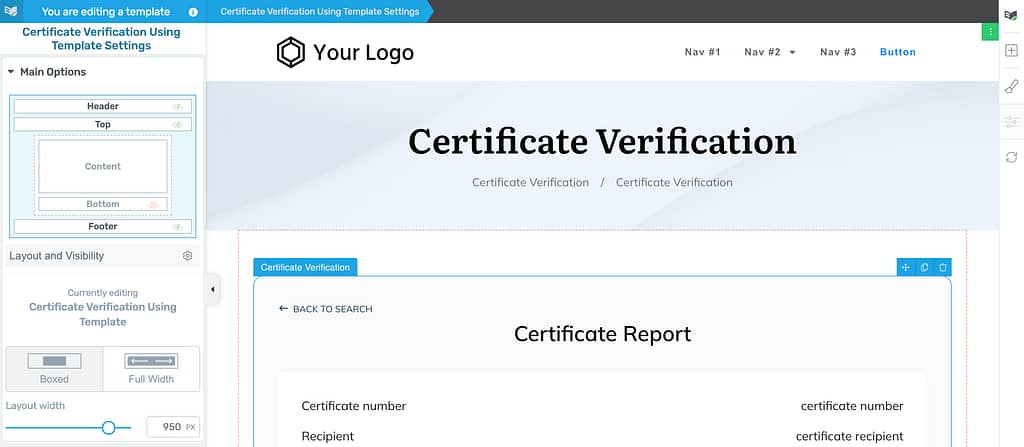Open the add element plus icon in right sidebar

tap(1011, 51)
